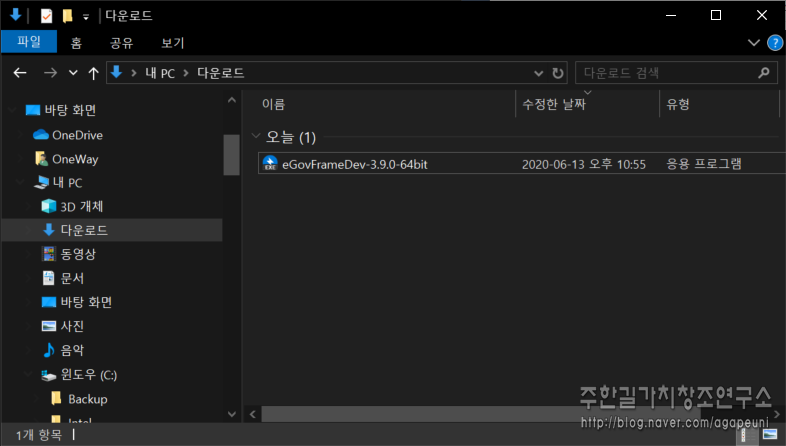Click the eGovFrameDev exe file icon
The height and width of the screenshot is (446, 786).
[270, 163]
